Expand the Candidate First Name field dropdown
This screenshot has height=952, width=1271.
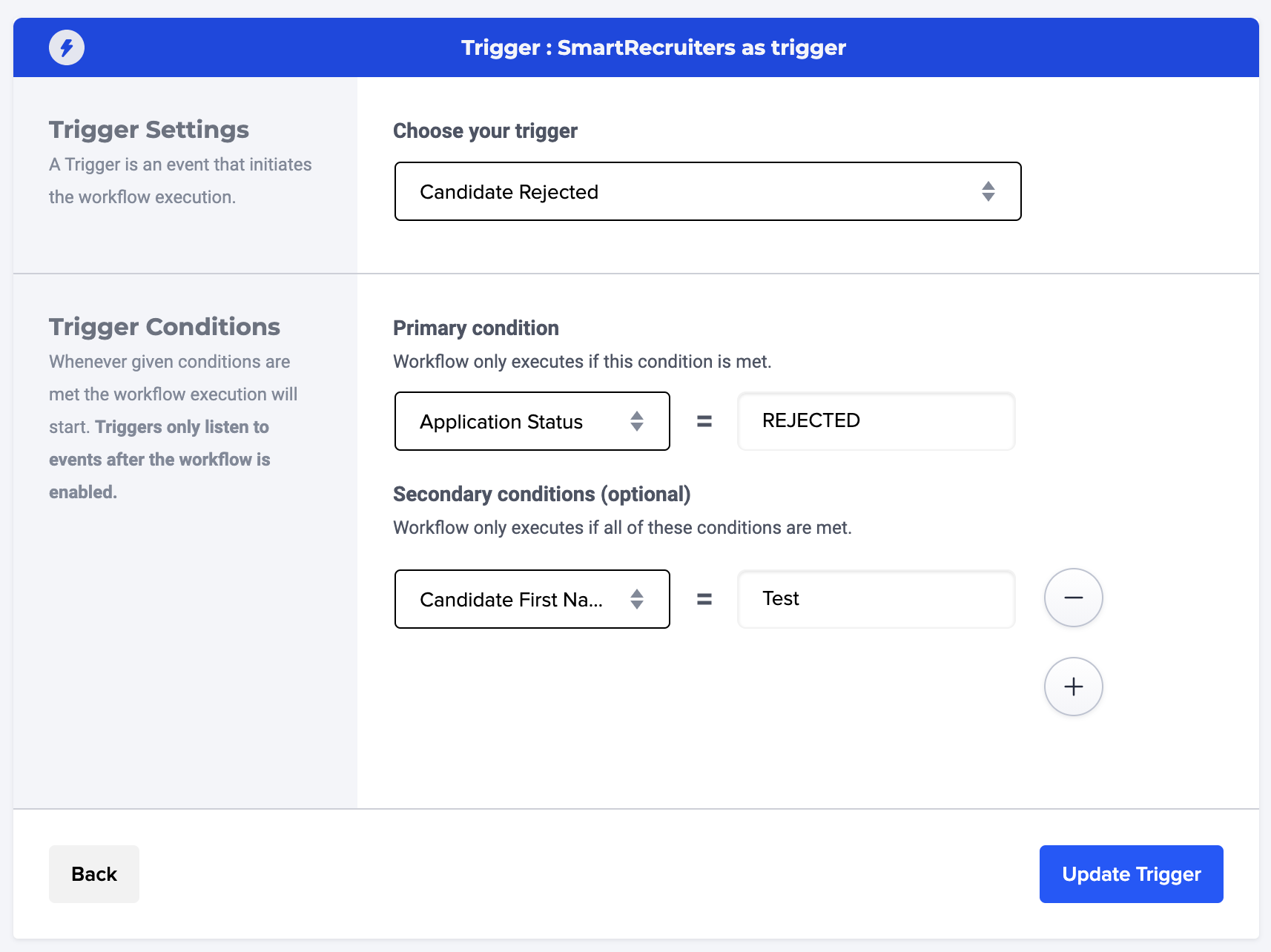click(x=532, y=599)
